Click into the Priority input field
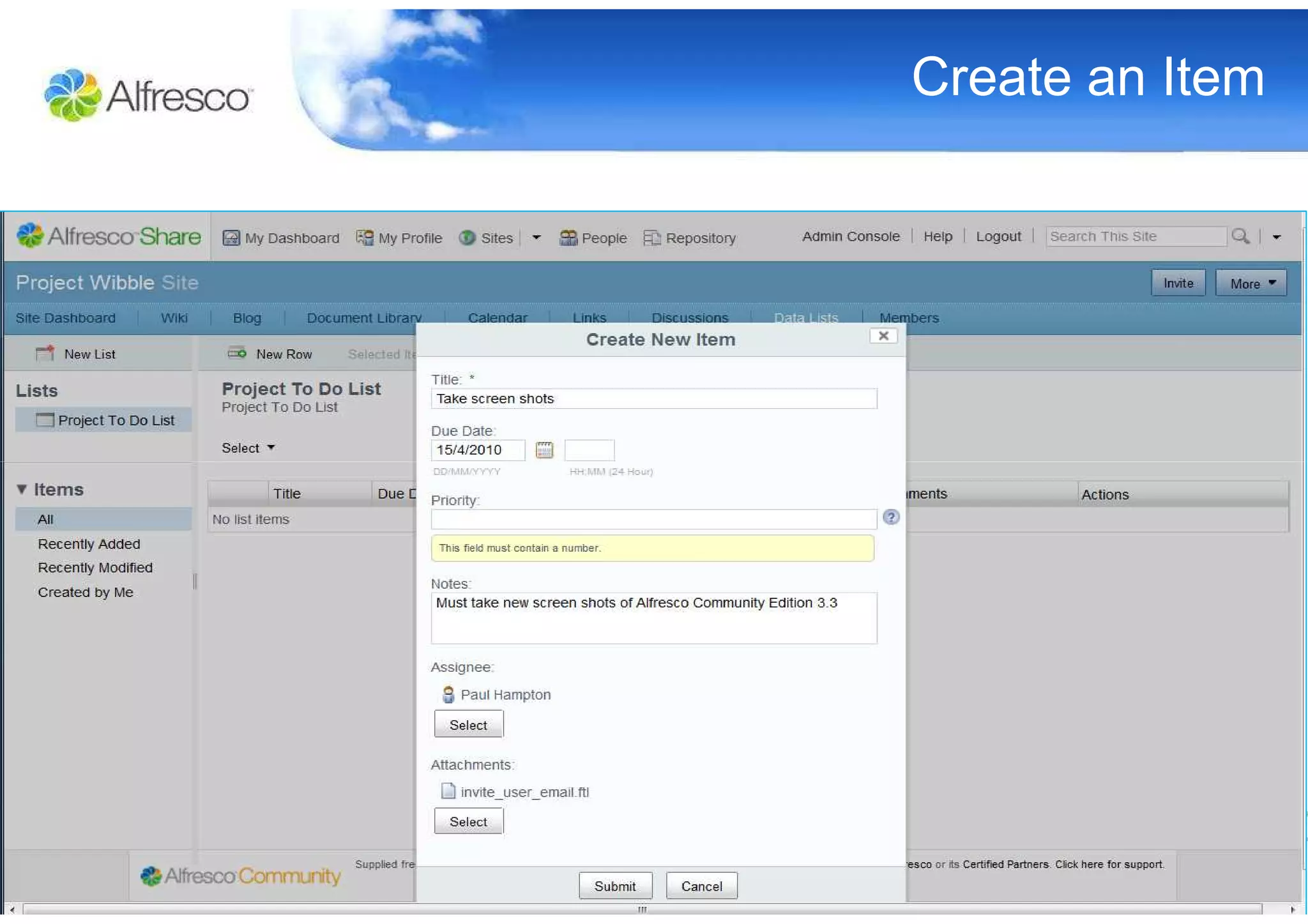The height and width of the screenshot is (924, 1308). [653, 519]
